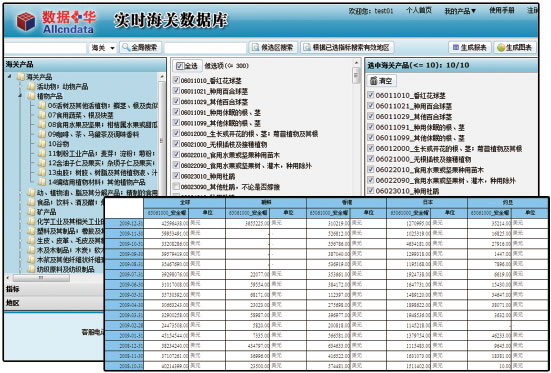
Task: Open the 使用手册 manual link
Action: click(502, 11)
